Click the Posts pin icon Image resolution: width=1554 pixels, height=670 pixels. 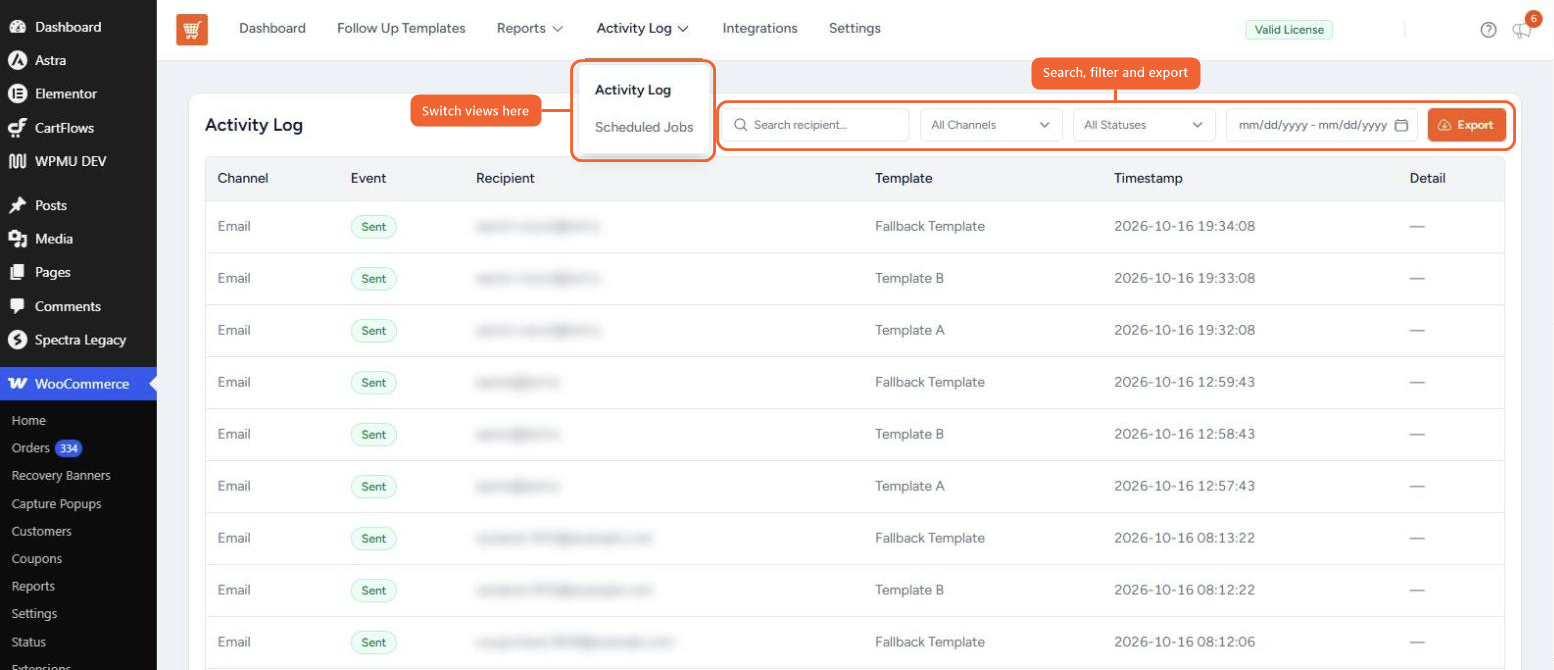point(17,205)
